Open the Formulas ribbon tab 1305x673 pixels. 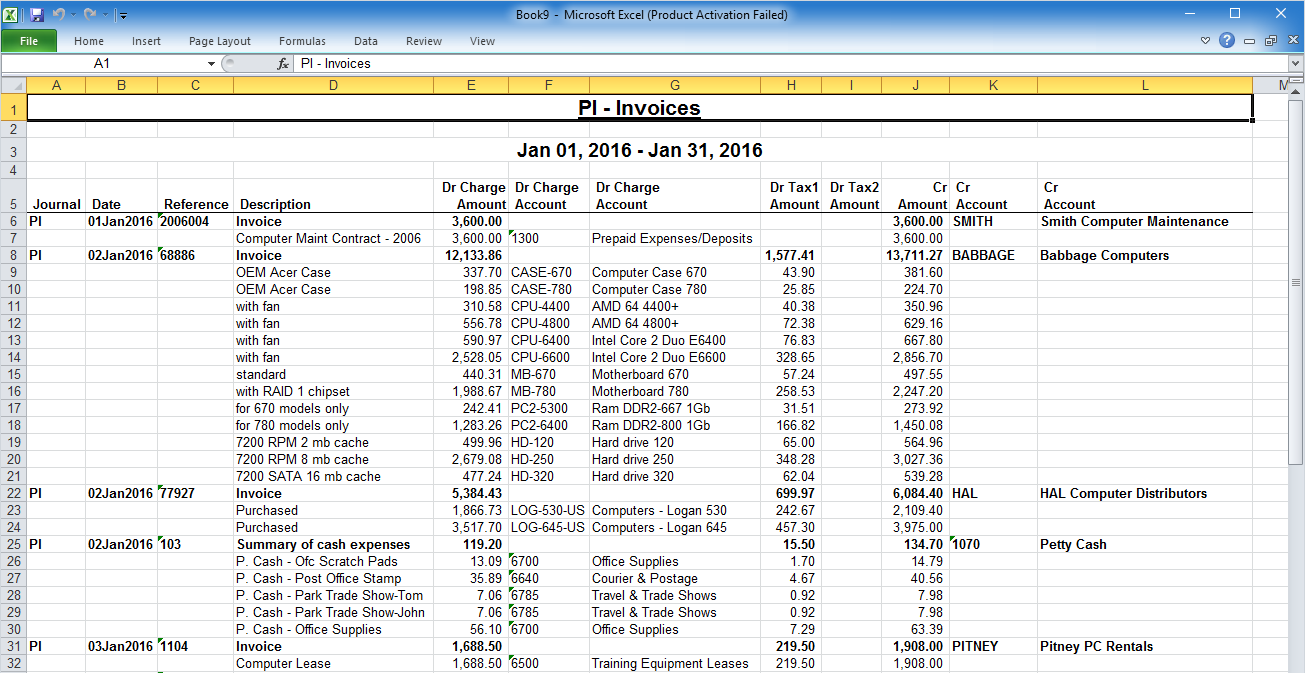[x=302, y=41]
